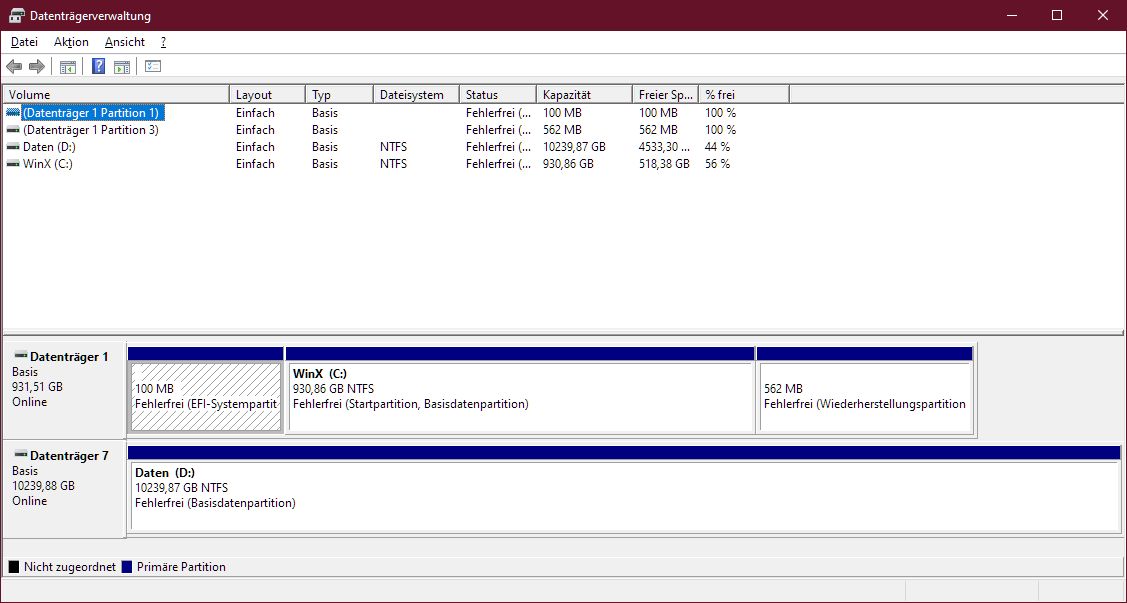Click the 518,38 GB free space cell

(x=664, y=165)
